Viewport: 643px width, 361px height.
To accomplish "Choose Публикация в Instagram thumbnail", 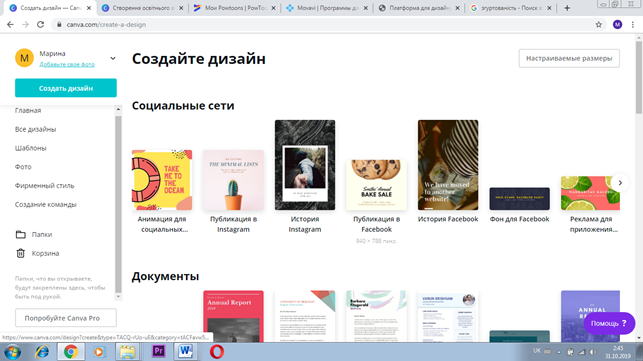I will [x=233, y=180].
